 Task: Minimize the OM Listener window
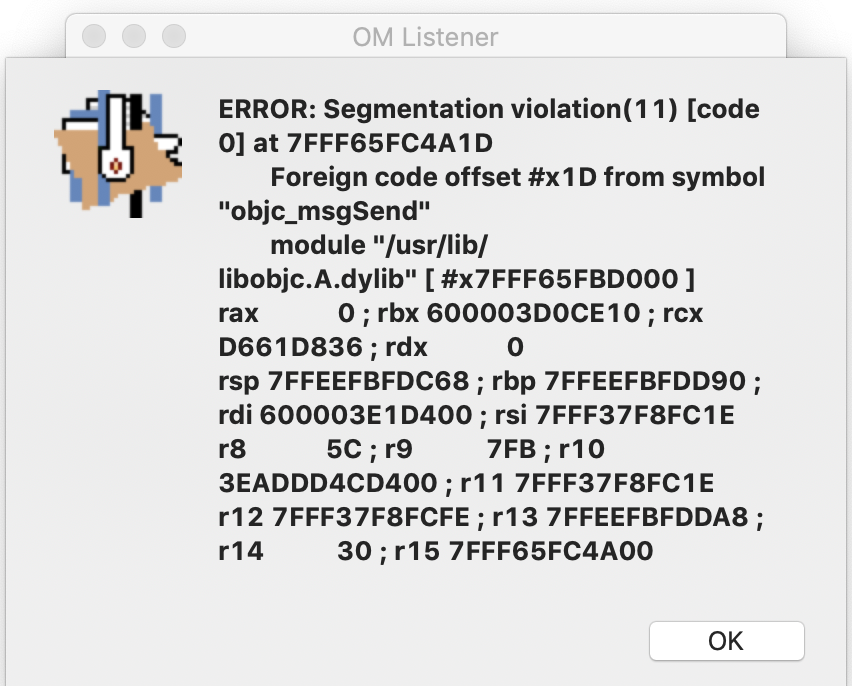click(134, 37)
